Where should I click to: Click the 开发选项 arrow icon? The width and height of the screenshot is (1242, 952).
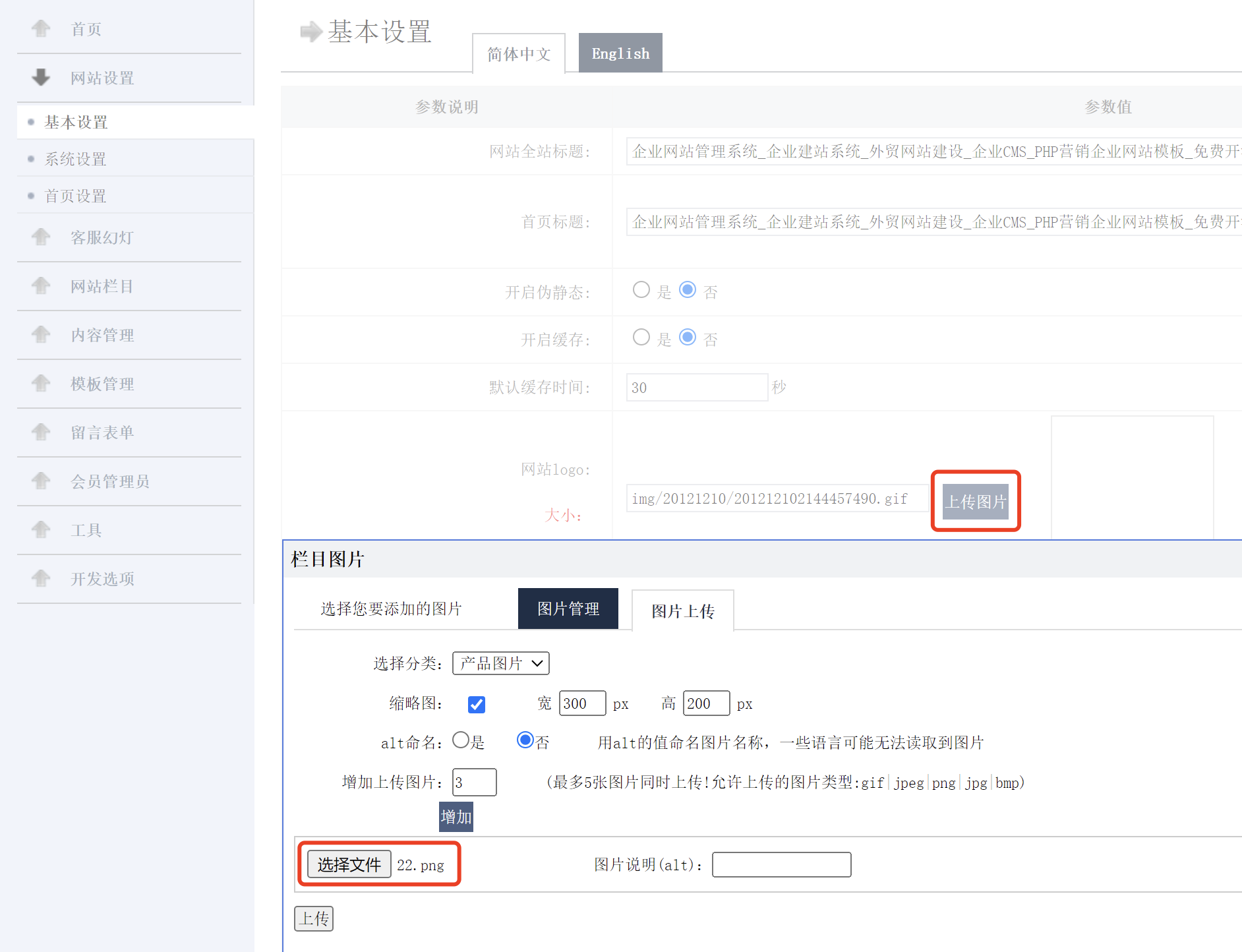[x=41, y=578]
